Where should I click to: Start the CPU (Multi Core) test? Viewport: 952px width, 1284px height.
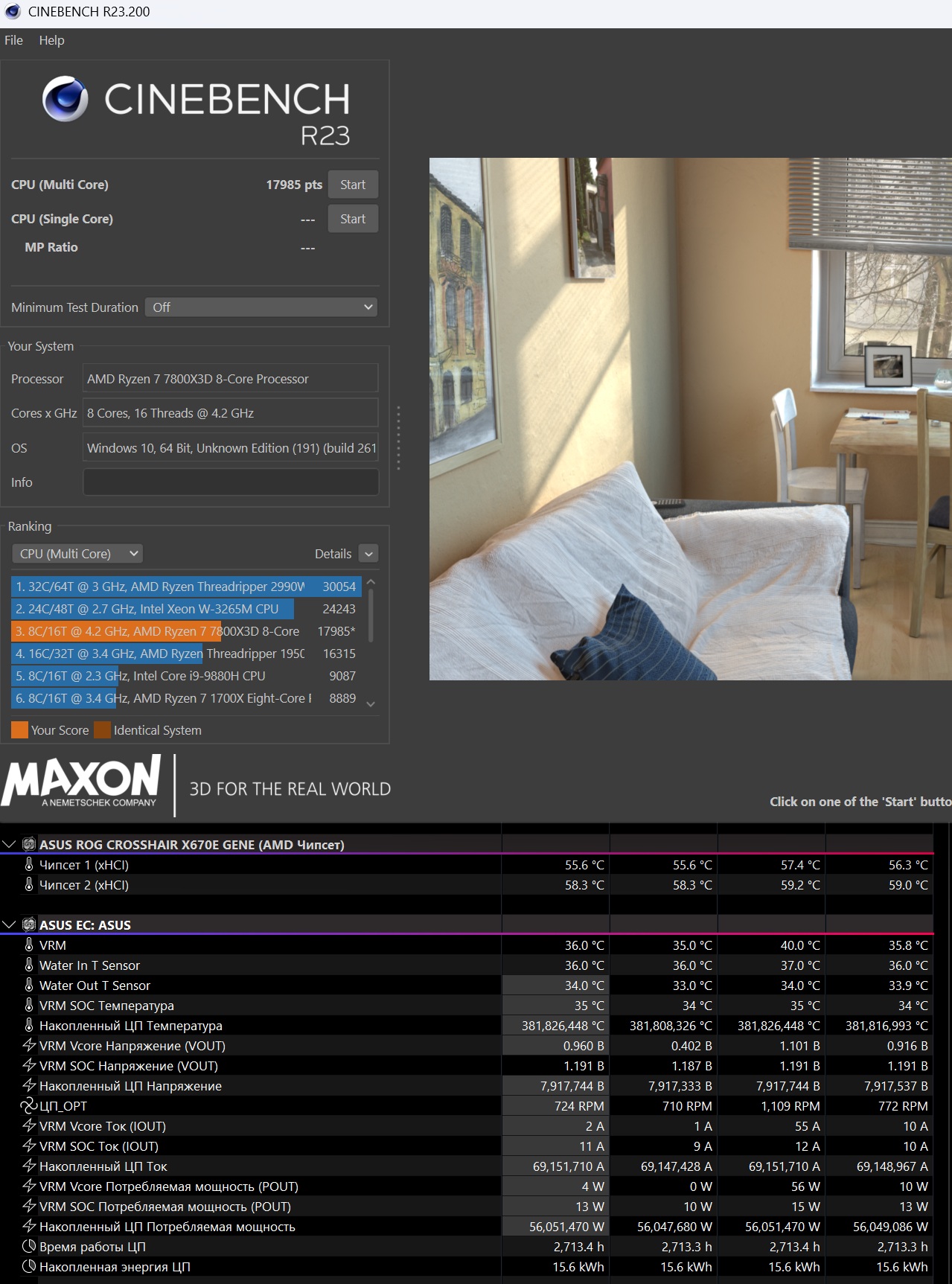353,185
